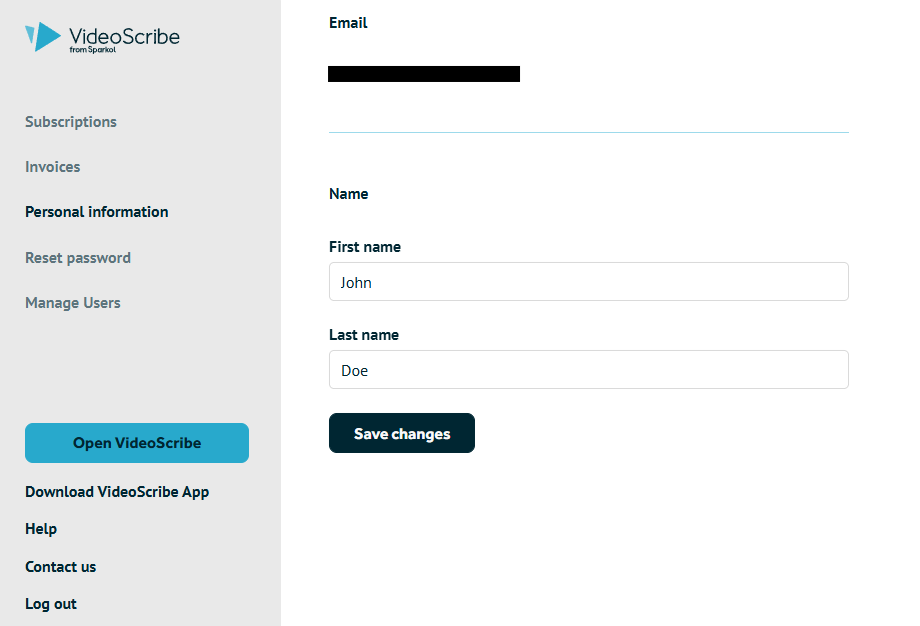
Task: Click the First name field label
Action: pos(365,247)
